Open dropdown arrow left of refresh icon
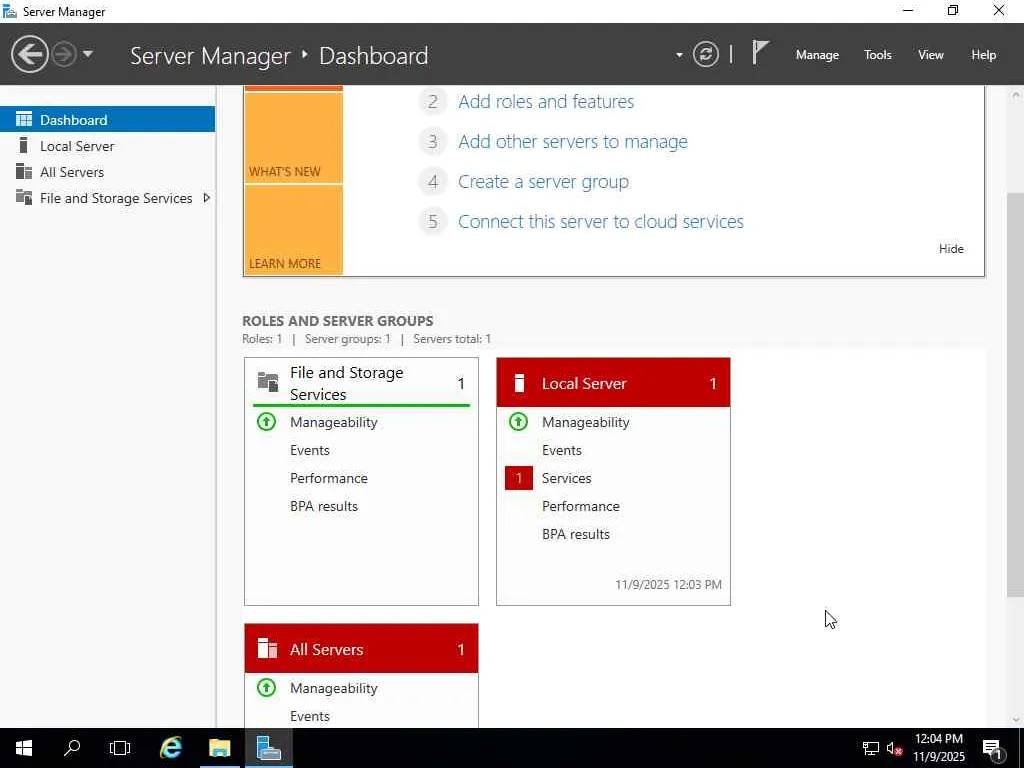 click(x=679, y=55)
